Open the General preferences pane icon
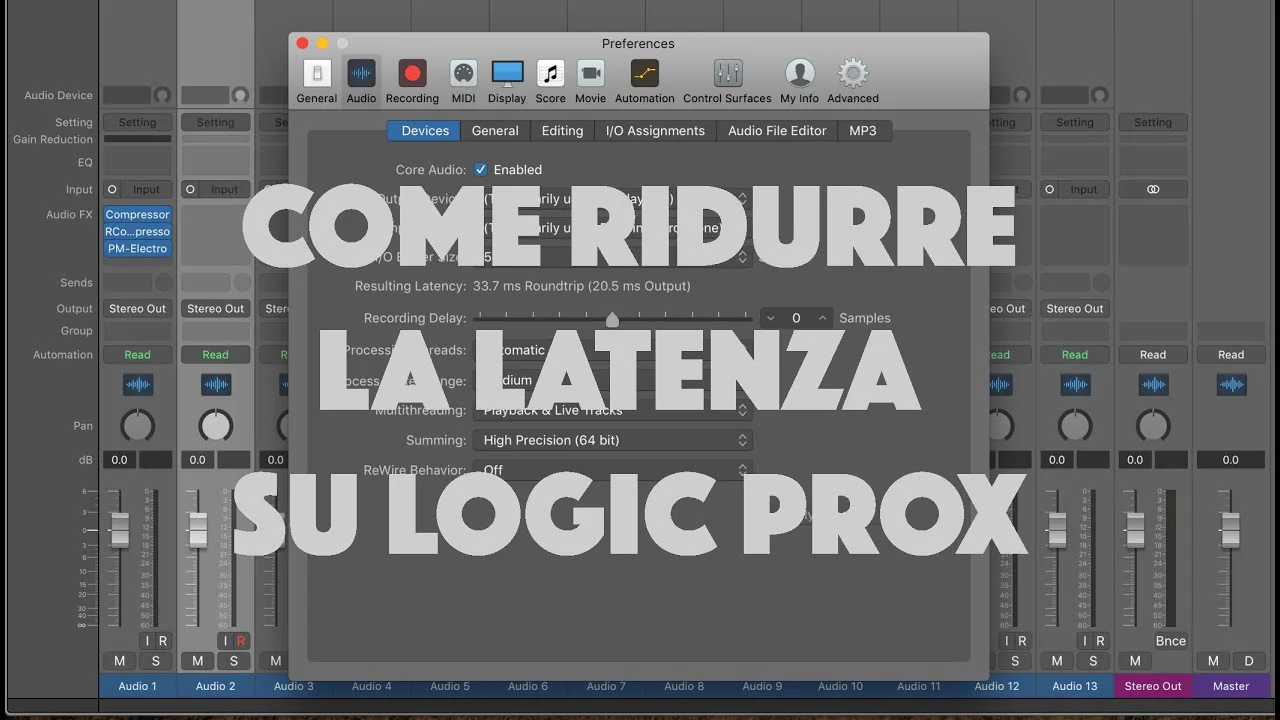 pyautogui.click(x=316, y=74)
